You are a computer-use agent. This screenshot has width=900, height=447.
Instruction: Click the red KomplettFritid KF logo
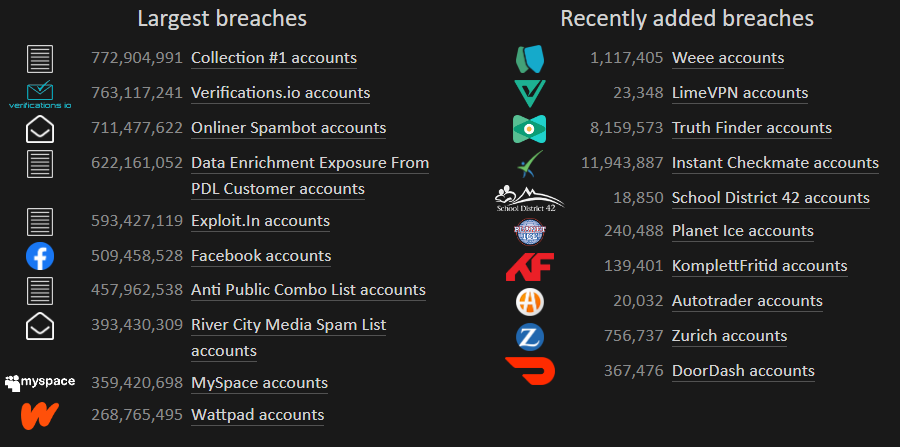[529, 266]
